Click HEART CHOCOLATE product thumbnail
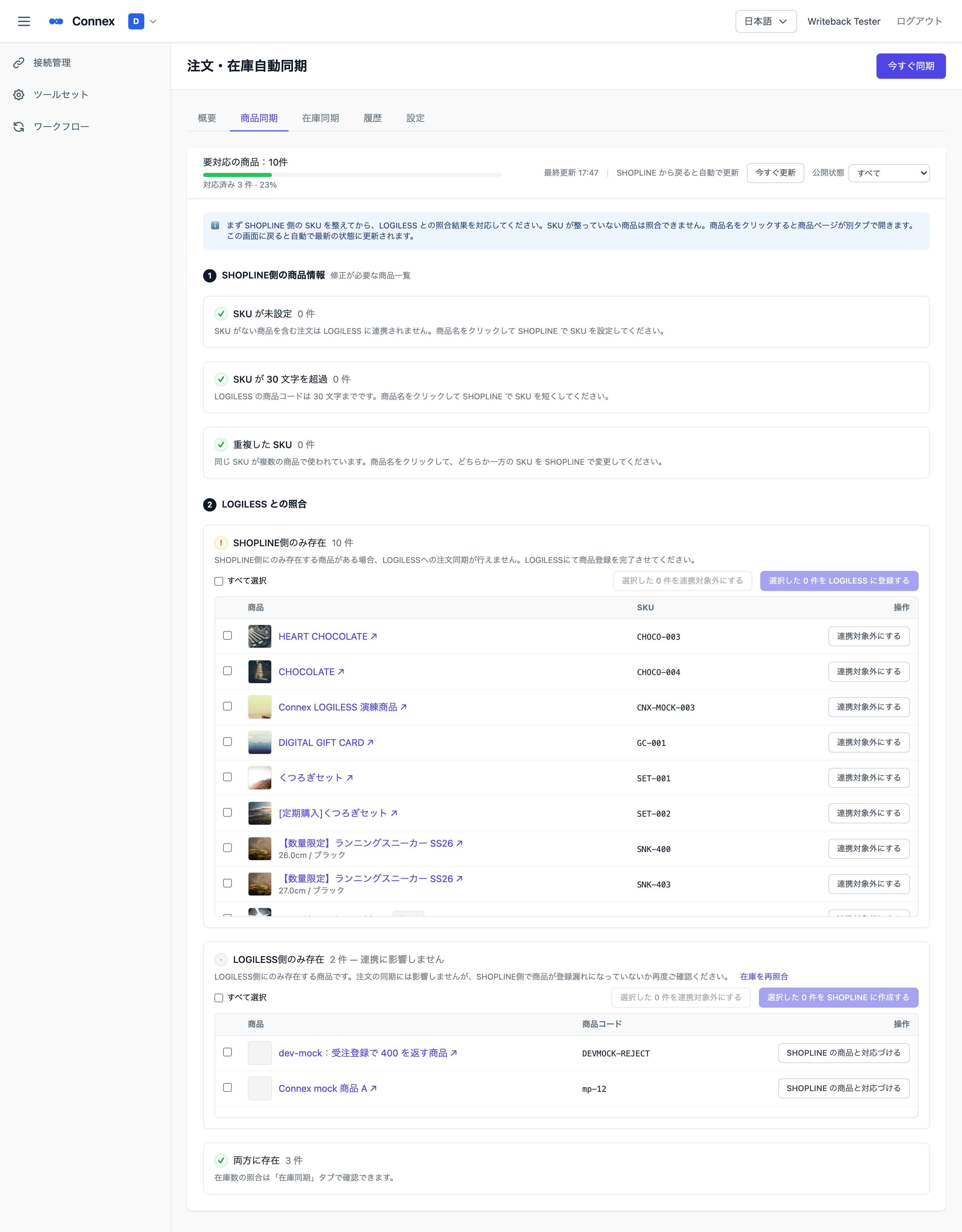This screenshot has height=1232, width=962. pyautogui.click(x=260, y=636)
